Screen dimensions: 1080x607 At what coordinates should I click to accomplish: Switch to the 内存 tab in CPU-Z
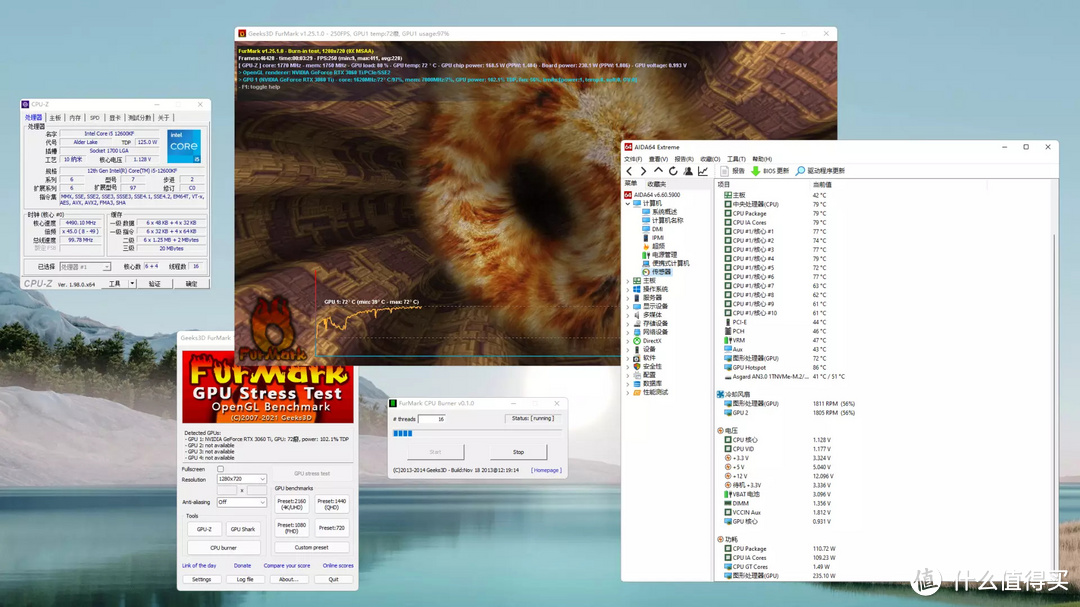click(x=75, y=118)
